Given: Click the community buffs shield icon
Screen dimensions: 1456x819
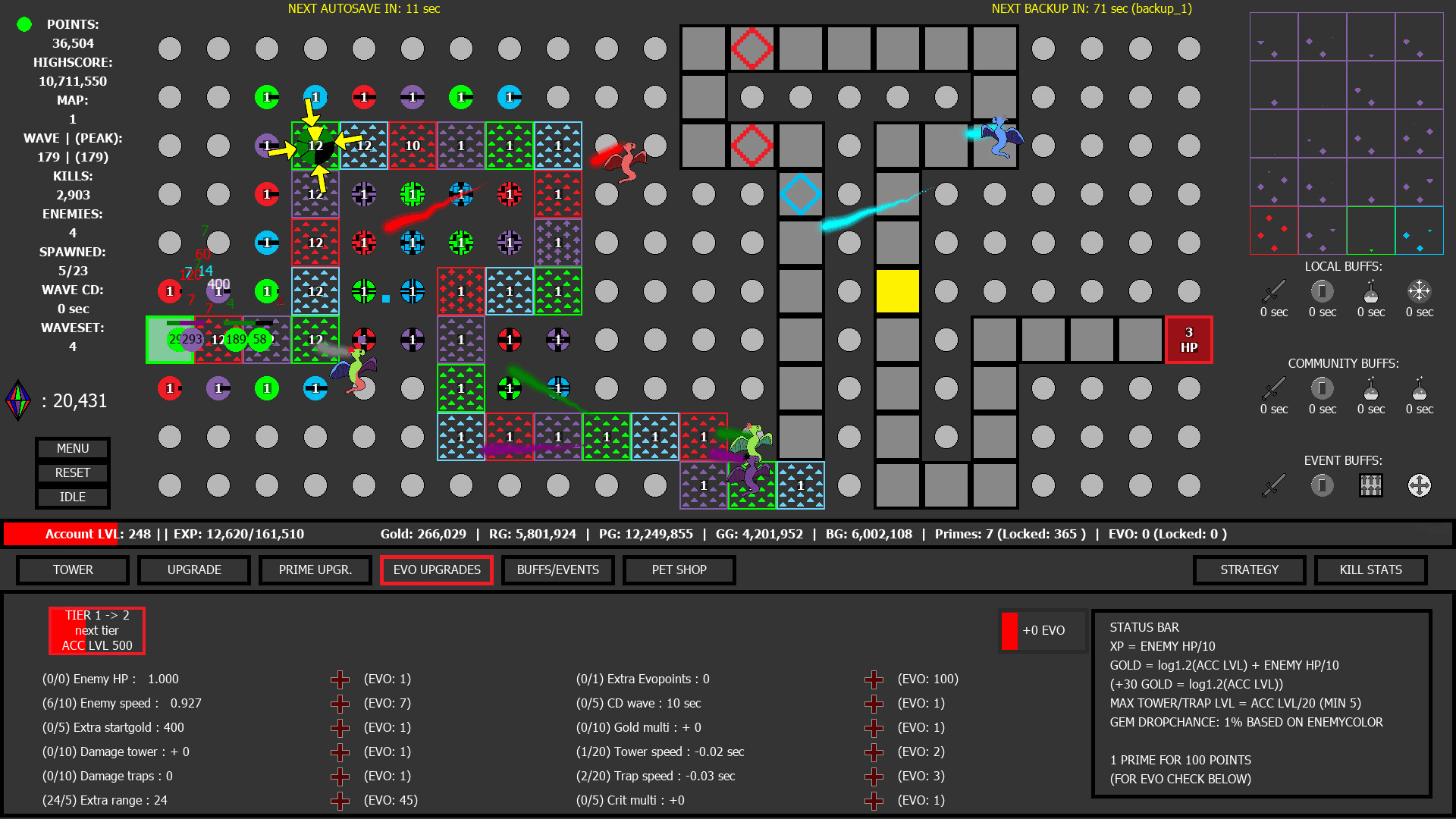Looking at the screenshot, I should point(1322,388).
